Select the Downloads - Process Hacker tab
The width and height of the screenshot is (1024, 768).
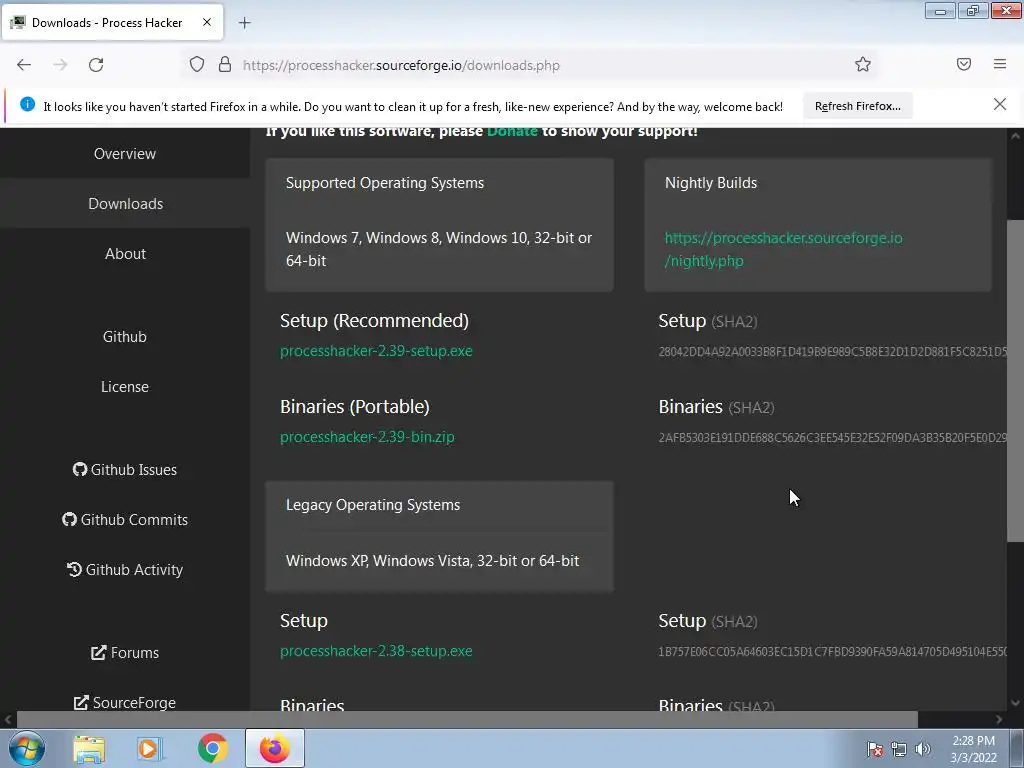click(112, 23)
